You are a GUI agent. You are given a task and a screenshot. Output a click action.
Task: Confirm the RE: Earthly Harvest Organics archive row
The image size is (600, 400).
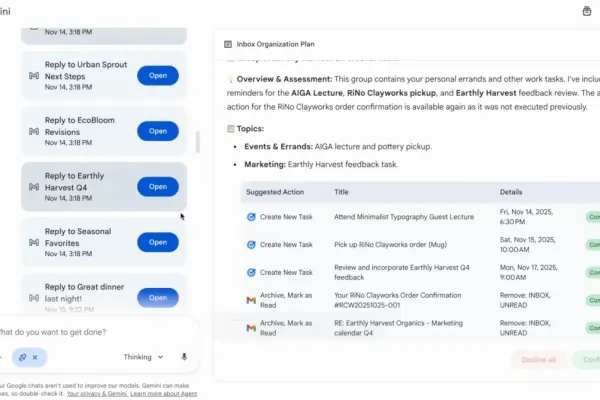click(x=593, y=328)
